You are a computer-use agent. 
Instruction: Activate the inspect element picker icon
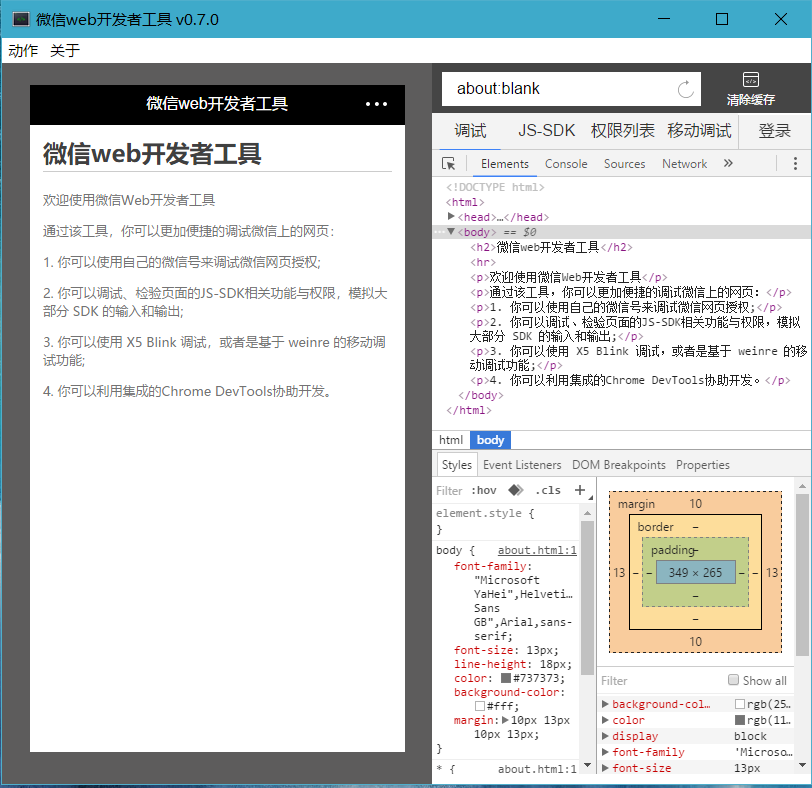(448, 164)
